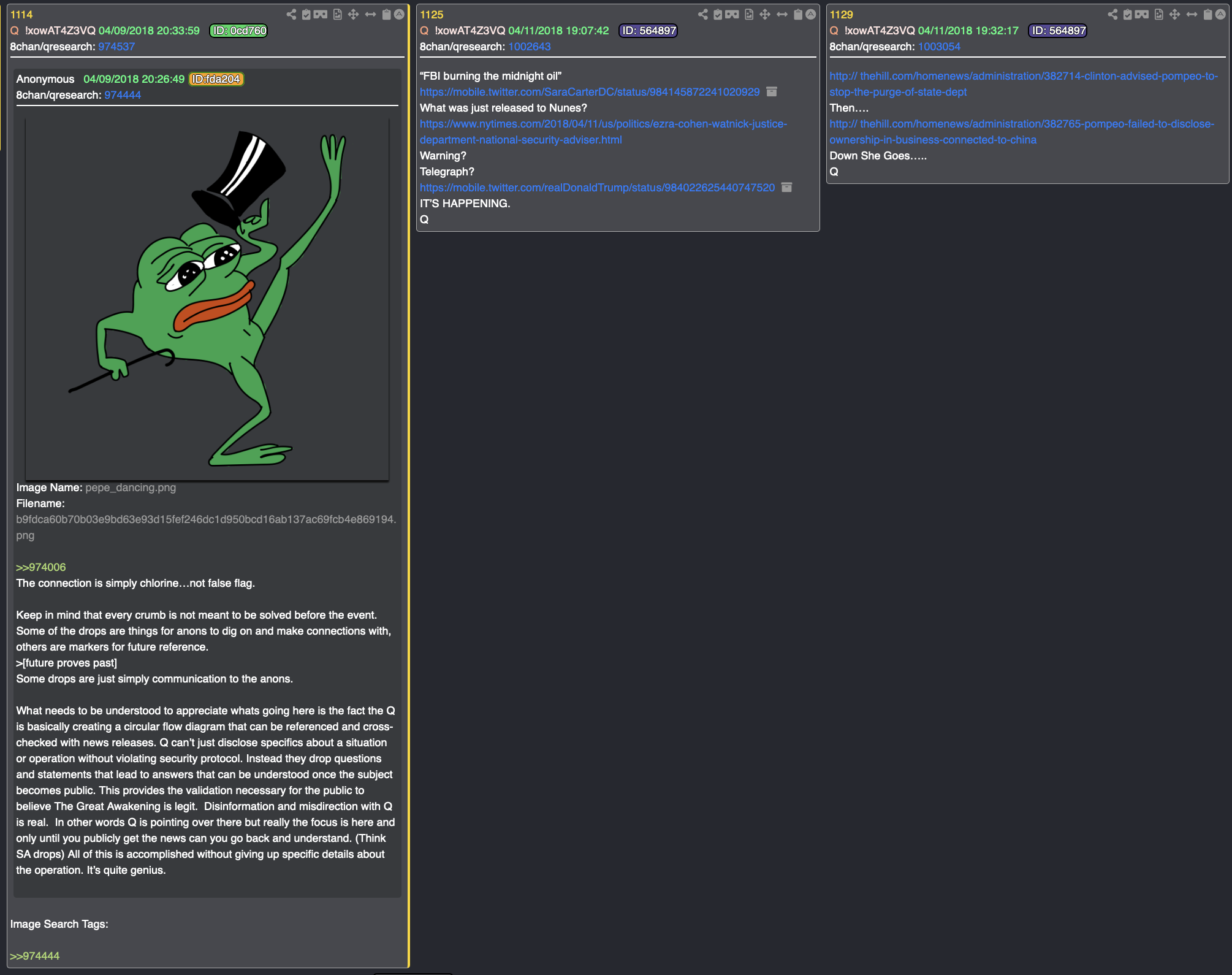The width and height of the screenshot is (1232, 975).
Task: Click 'What was just released to Nunes?' text
Action: point(503,108)
